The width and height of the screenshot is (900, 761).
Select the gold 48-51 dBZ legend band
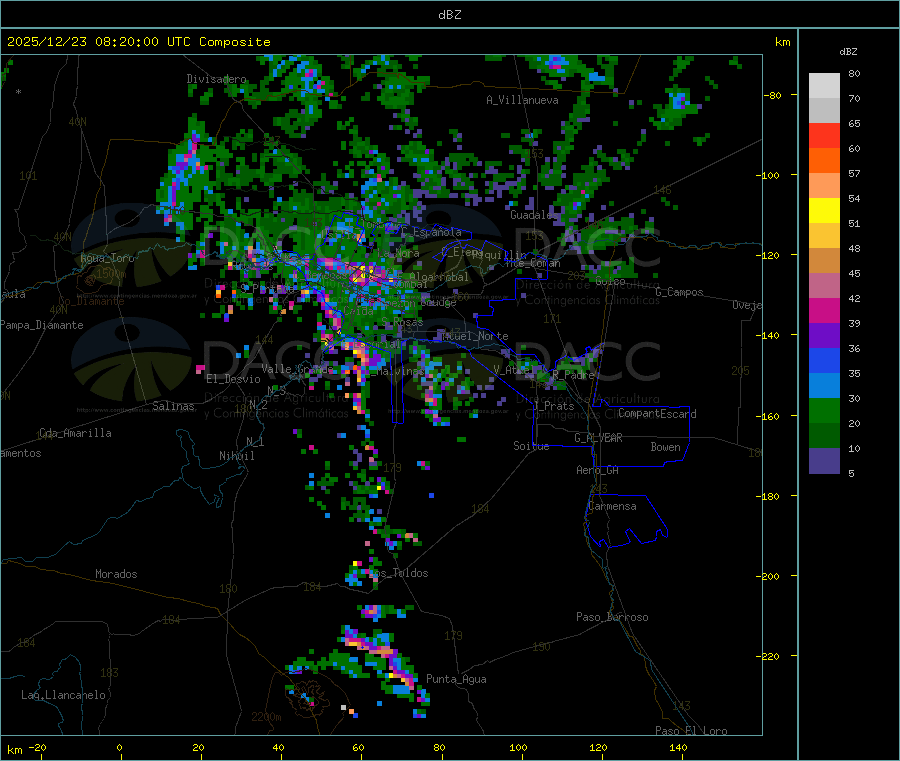[824, 236]
